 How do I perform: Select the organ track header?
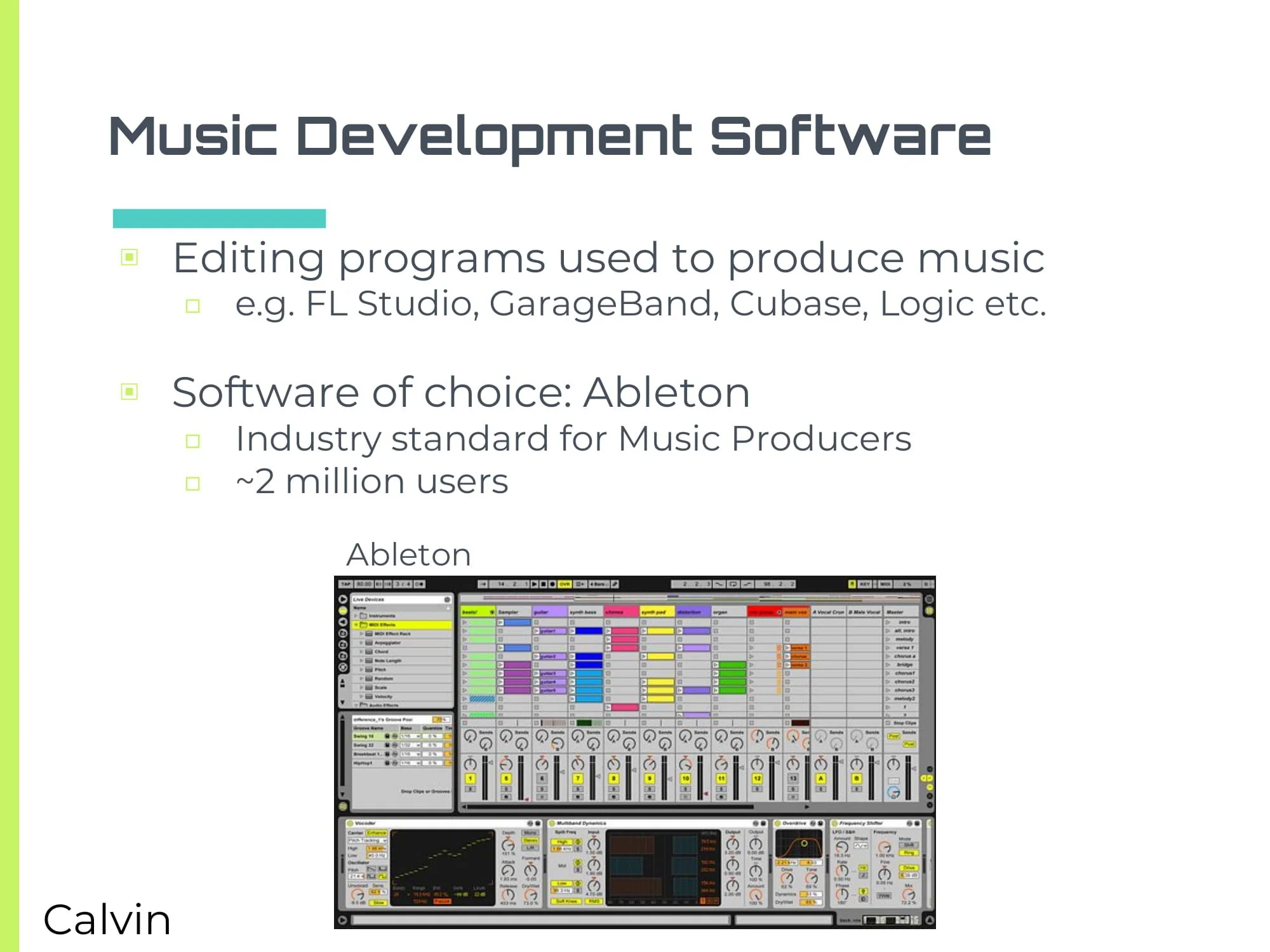[728, 612]
